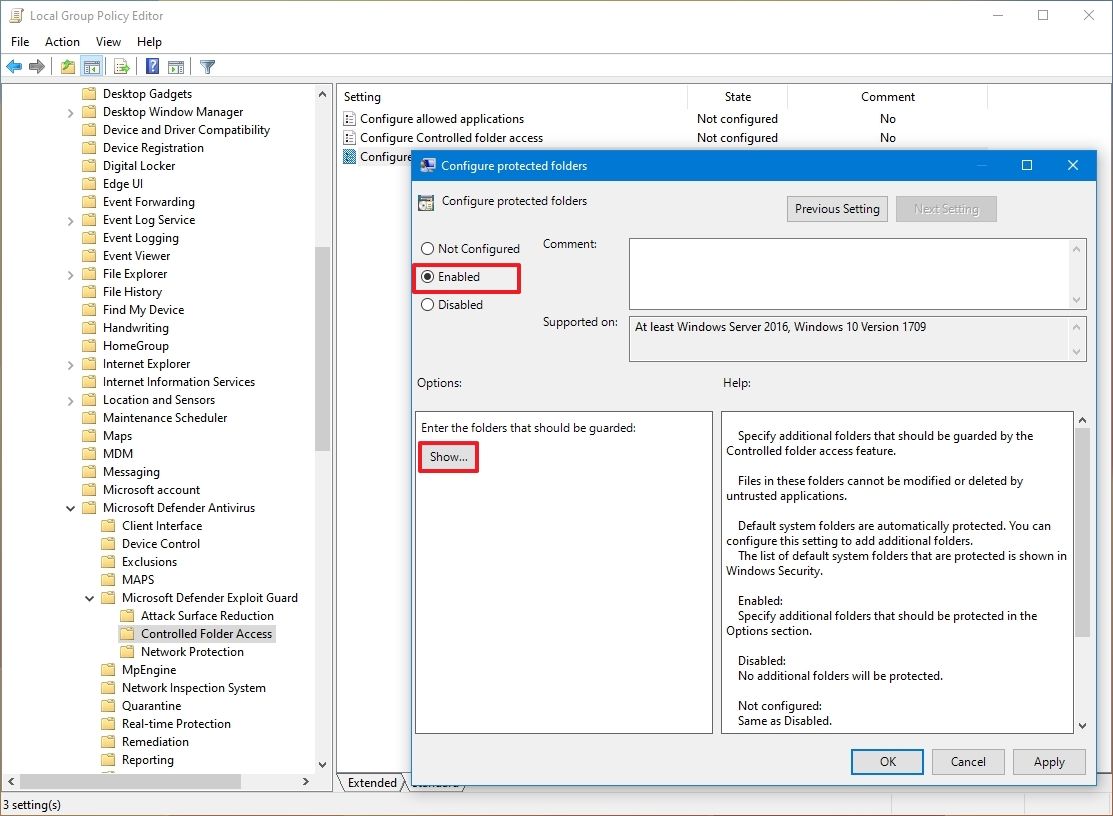Select the Disabled radio button
The width and height of the screenshot is (1113, 816).
click(428, 304)
